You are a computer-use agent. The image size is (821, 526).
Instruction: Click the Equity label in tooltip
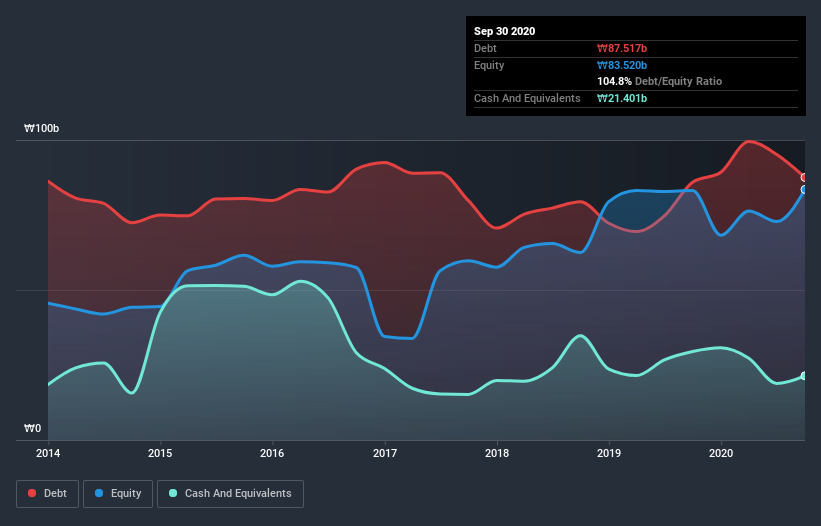(489, 65)
